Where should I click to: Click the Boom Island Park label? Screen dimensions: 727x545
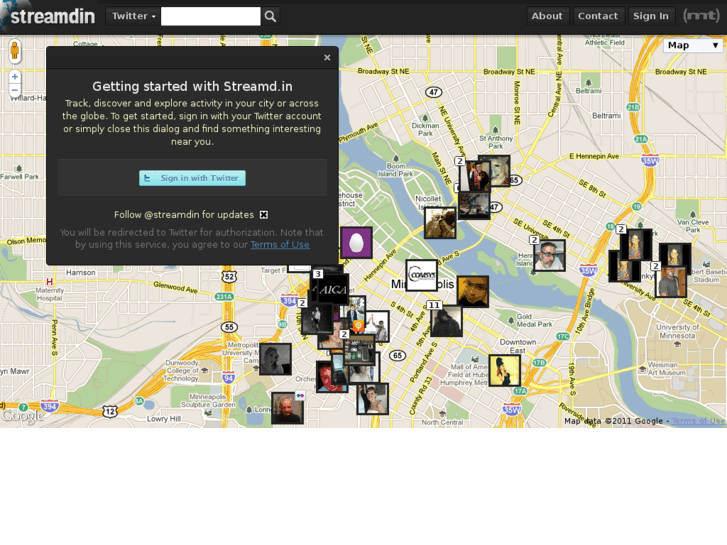point(395,170)
